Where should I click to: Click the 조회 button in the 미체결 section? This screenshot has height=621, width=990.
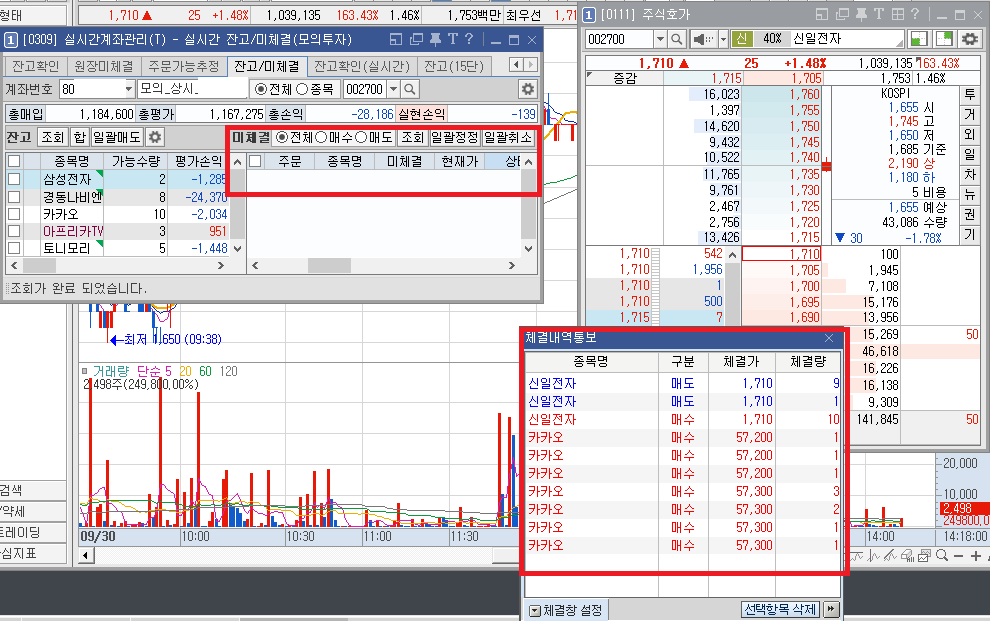[412, 137]
